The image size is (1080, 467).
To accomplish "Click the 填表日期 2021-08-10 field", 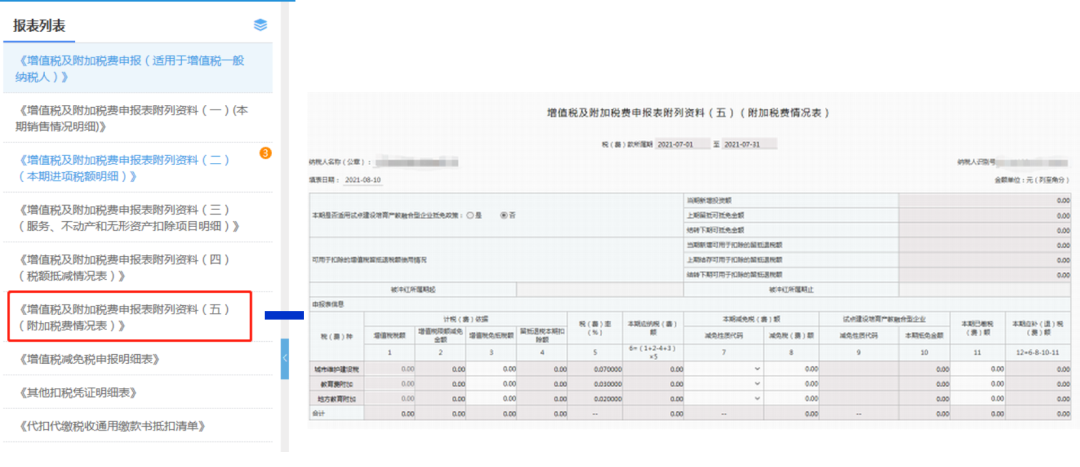I will [363, 180].
